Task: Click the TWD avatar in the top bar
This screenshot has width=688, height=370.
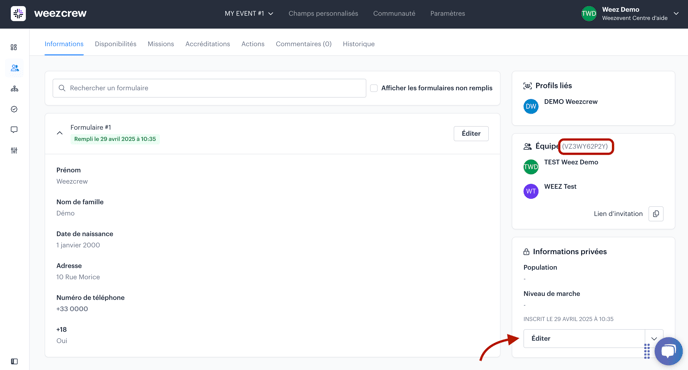Action: click(x=589, y=14)
